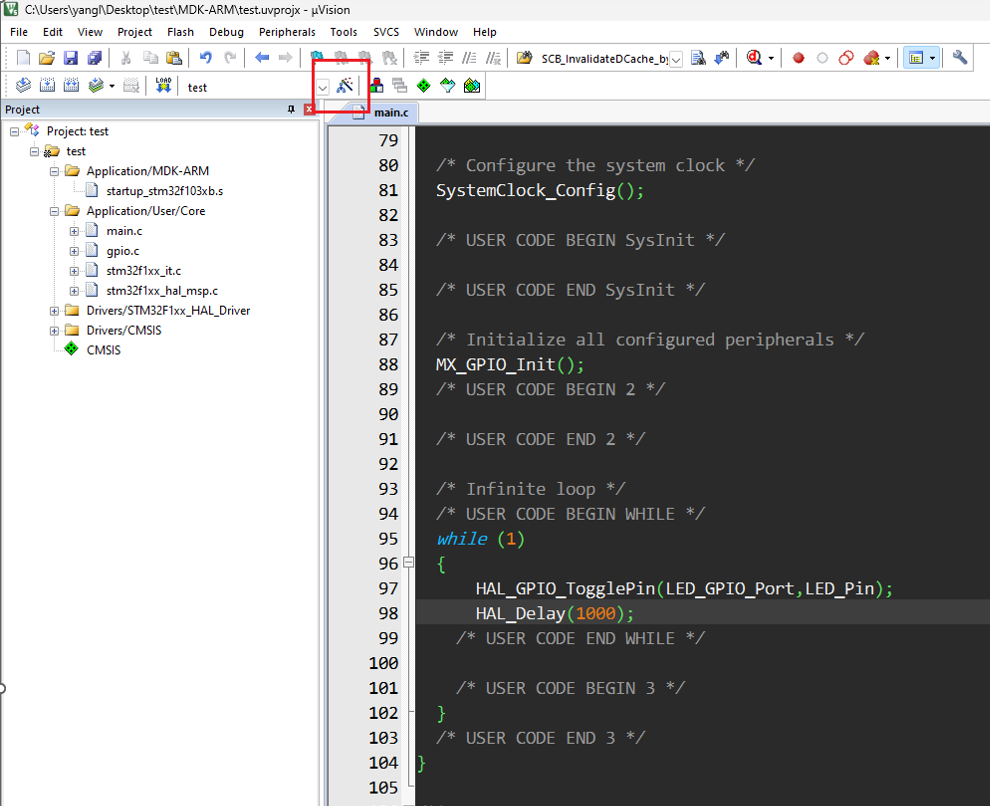
Task: Open the Project menu
Action: coord(134,32)
